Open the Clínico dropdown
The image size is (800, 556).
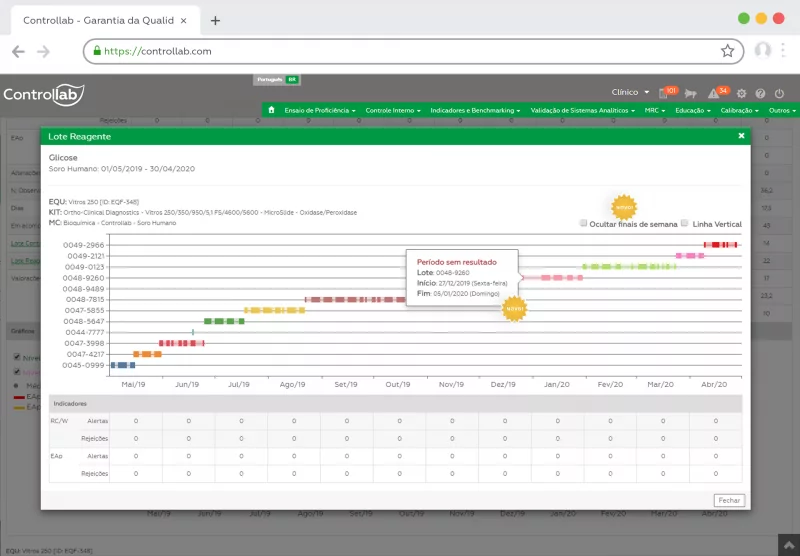coord(630,92)
